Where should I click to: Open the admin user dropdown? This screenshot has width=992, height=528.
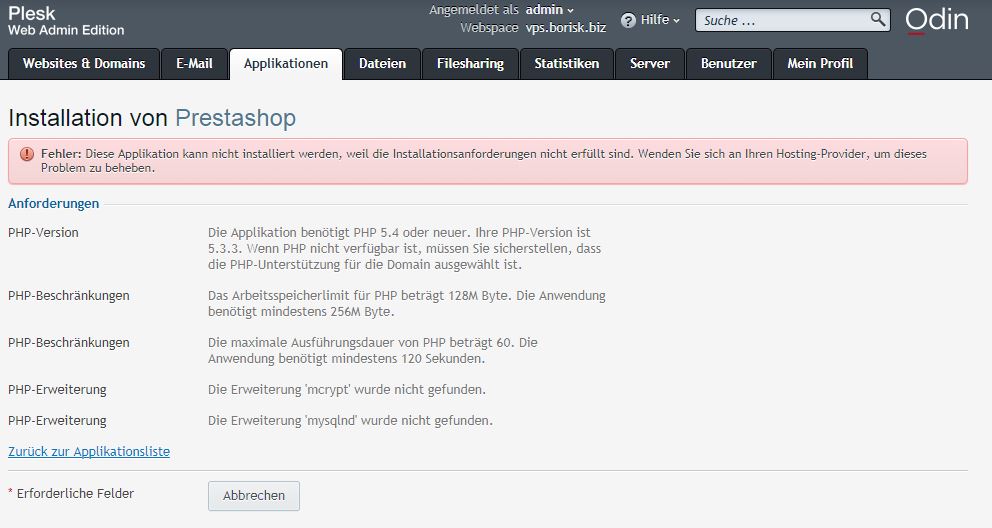(x=549, y=9)
